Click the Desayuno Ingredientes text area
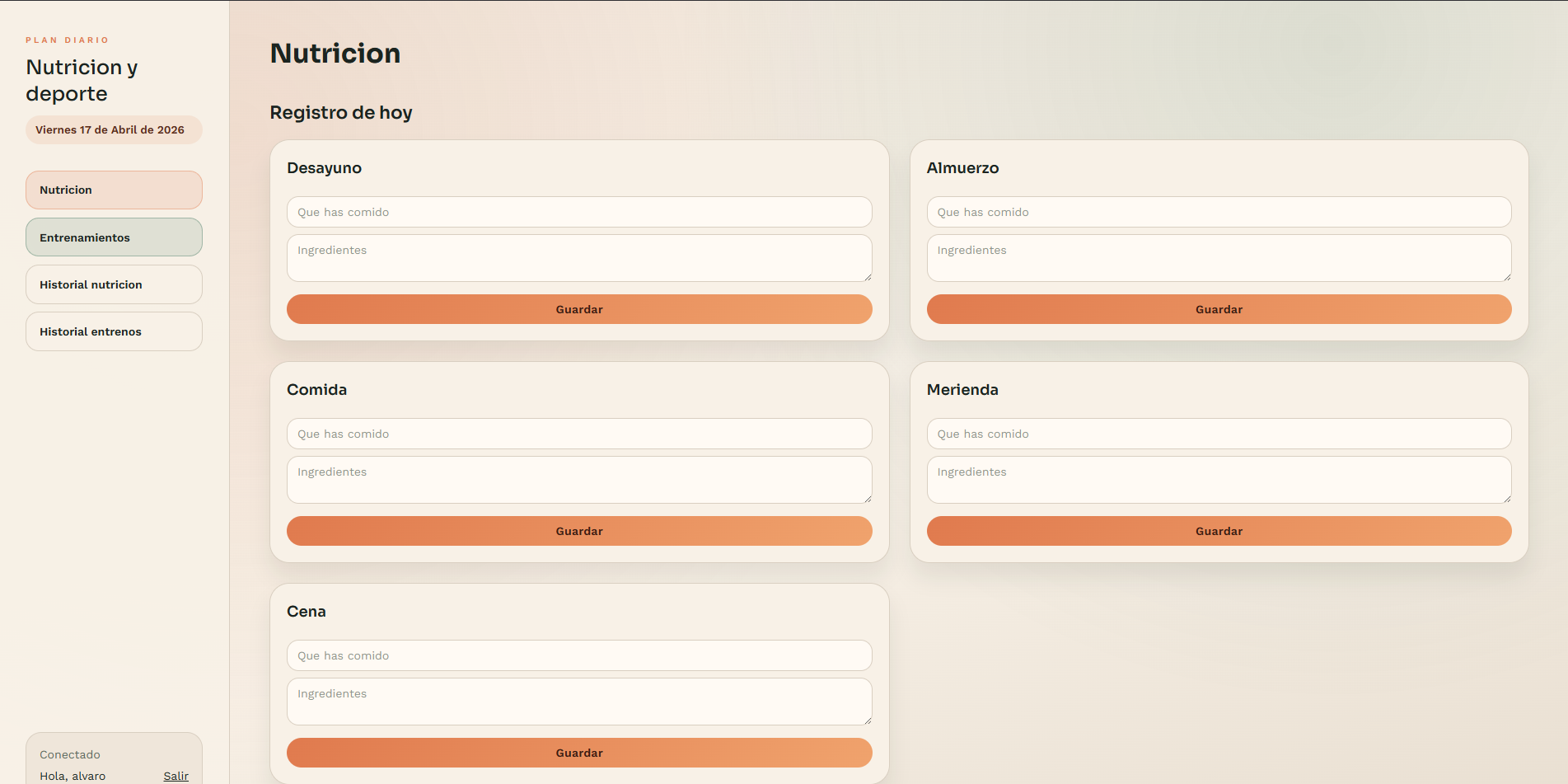1568x784 pixels. [x=579, y=258]
